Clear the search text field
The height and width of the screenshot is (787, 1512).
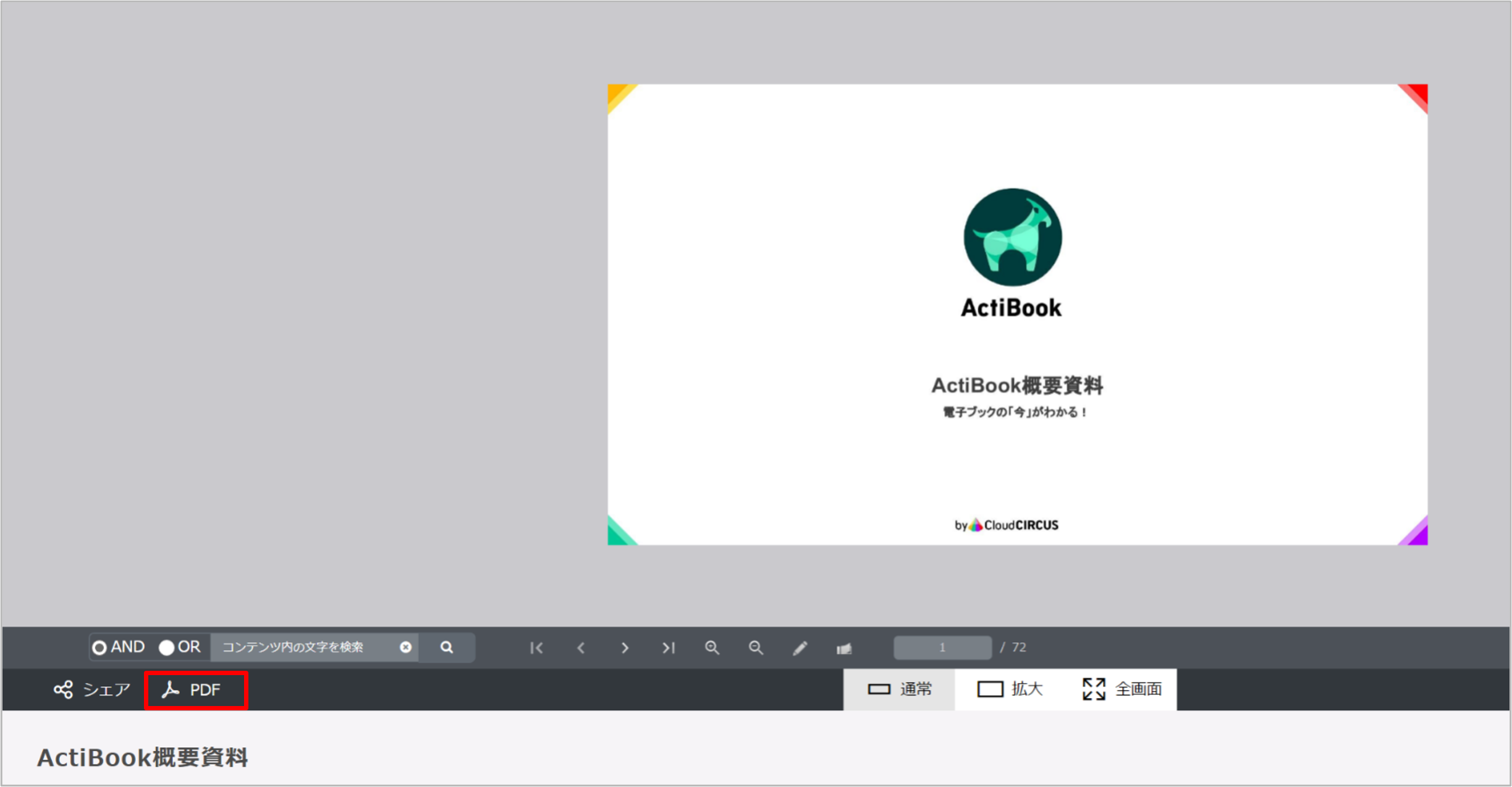tap(405, 647)
